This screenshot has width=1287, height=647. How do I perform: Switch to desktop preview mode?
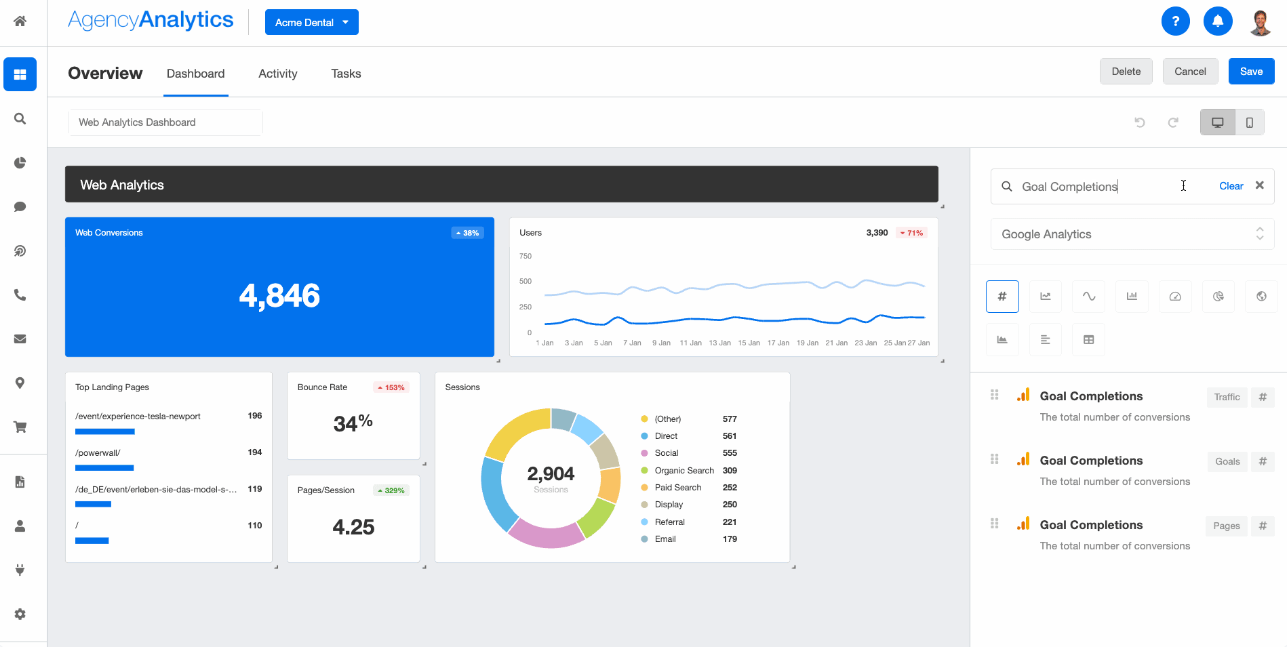1217,121
